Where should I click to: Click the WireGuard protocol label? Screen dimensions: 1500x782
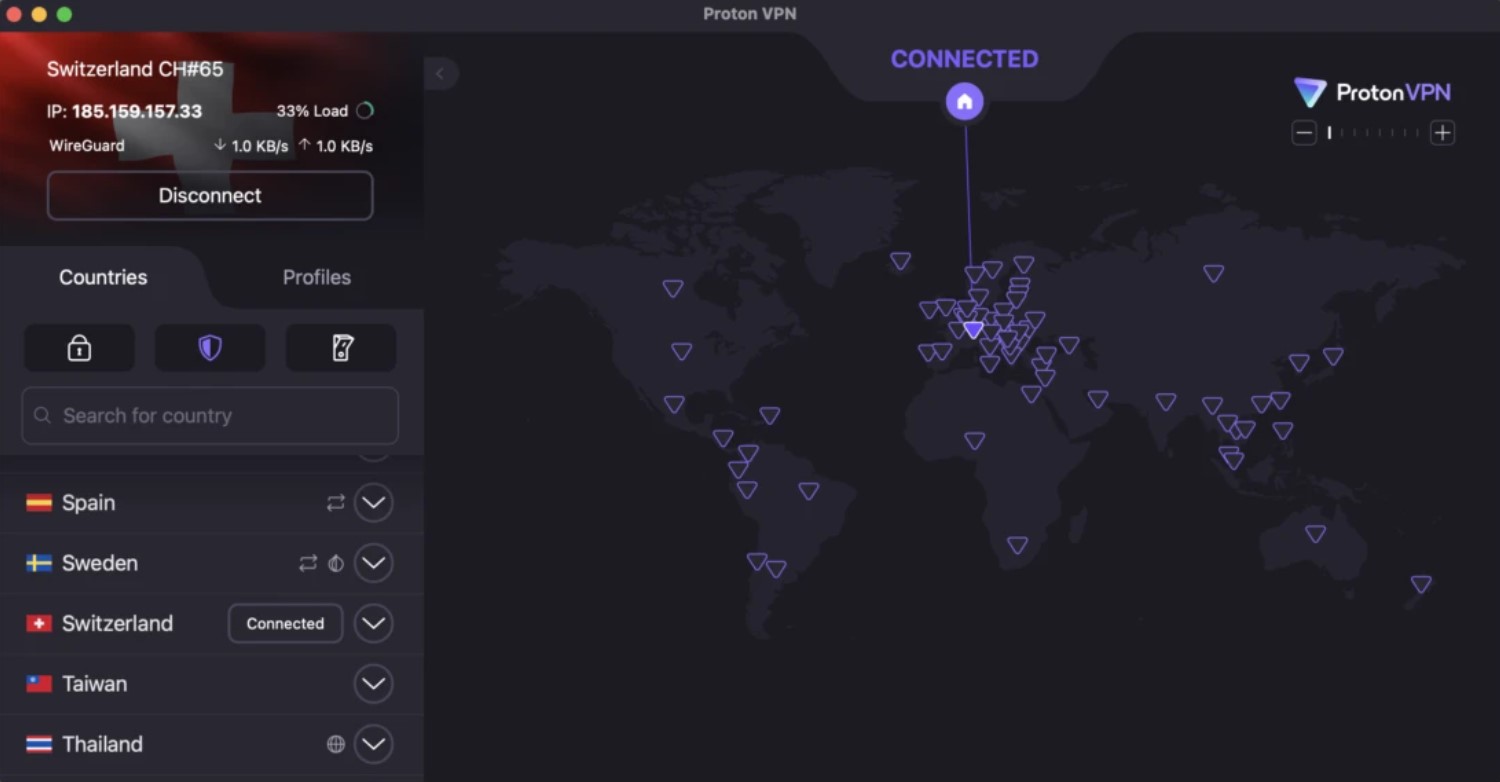click(x=87, y=145)
